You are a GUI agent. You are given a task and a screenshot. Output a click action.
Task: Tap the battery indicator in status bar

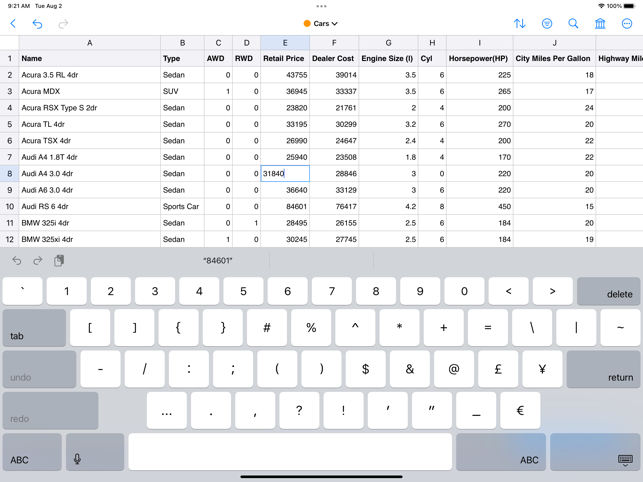pyautogui.click(x=629, y=6)
